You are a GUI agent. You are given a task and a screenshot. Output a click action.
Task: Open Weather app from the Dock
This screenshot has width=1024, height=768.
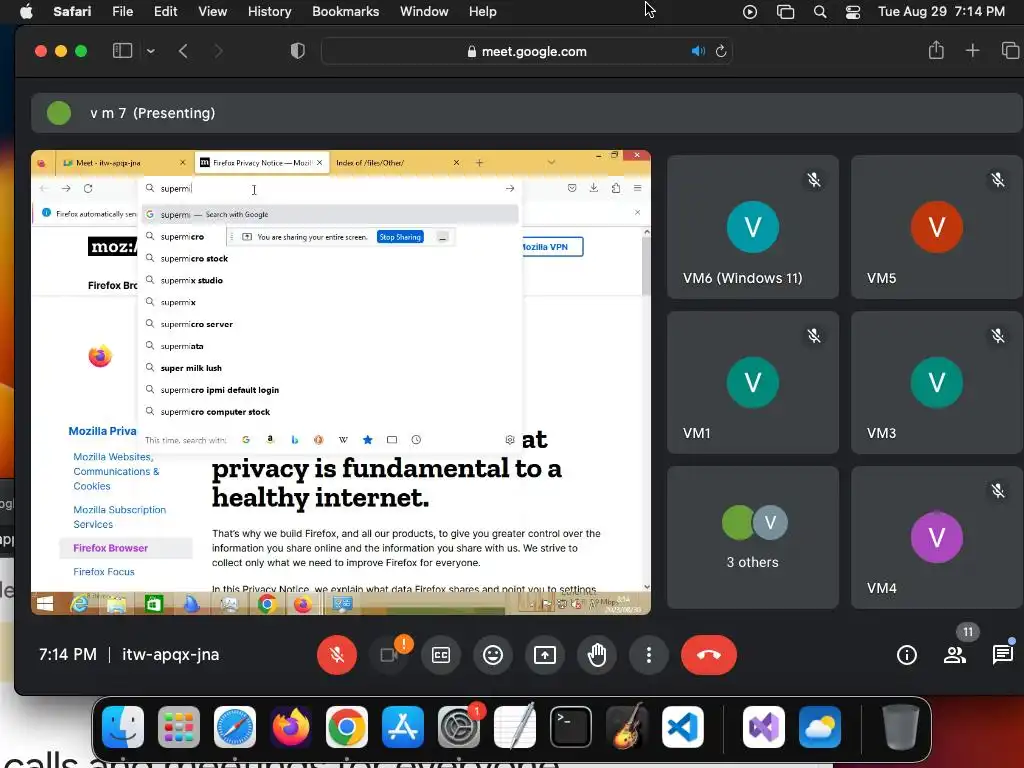pos(820,727)
